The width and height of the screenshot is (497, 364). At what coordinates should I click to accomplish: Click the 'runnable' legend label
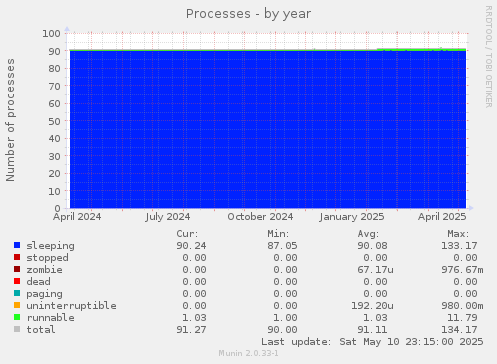pyautogui.click(x=50, y=318)
